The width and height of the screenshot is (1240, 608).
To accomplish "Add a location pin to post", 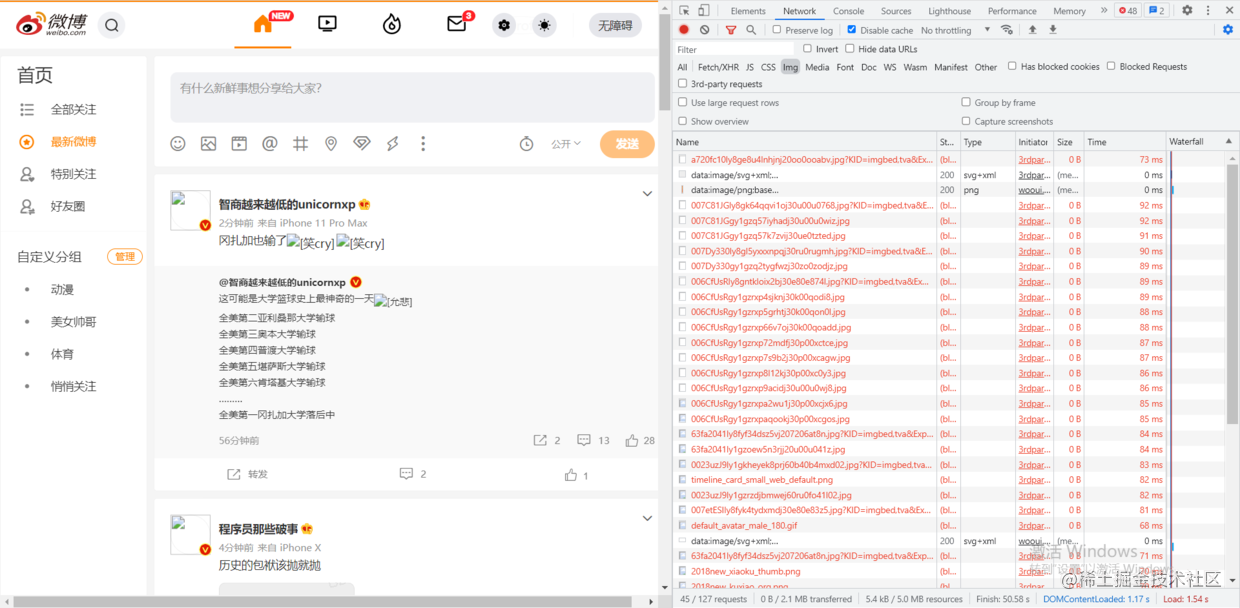I will click(331, 144).
